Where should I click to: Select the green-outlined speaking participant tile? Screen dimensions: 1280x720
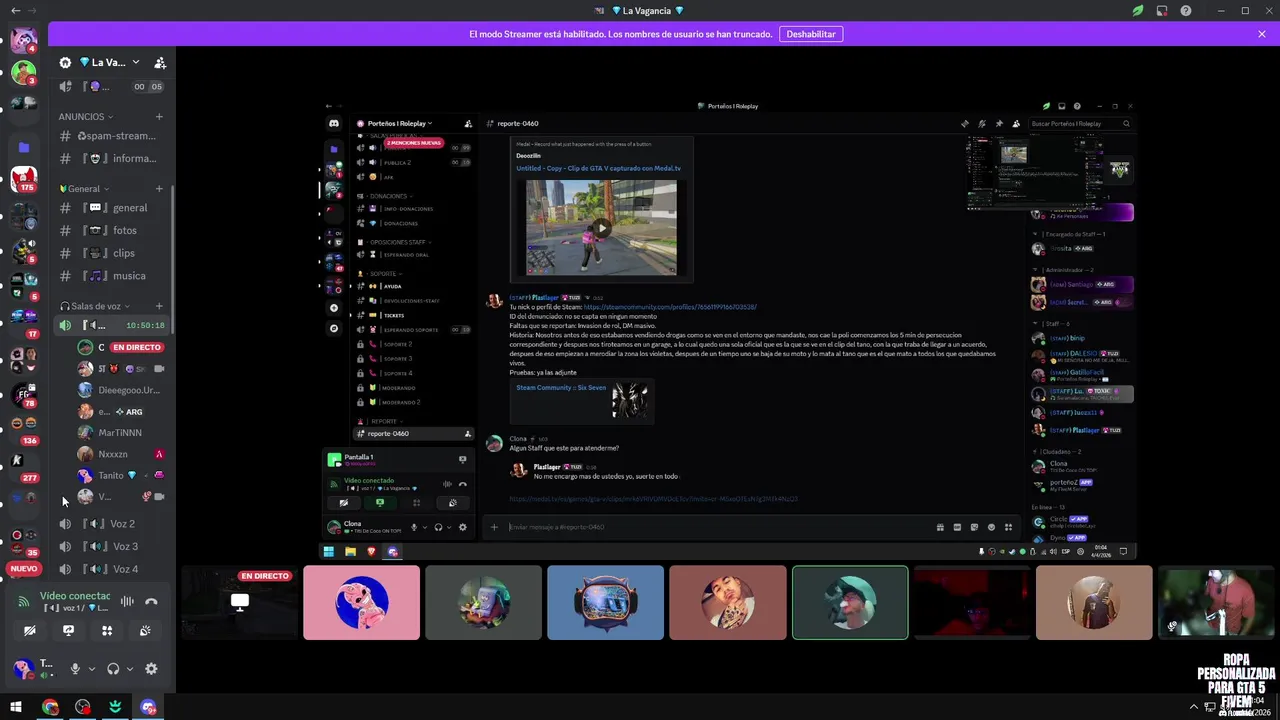point(850,602)
